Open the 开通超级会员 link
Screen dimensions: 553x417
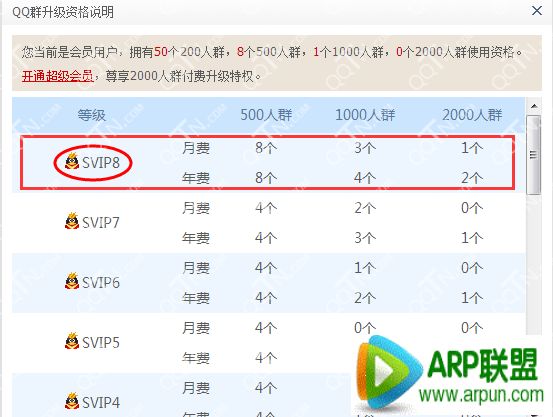coord(57,76)
